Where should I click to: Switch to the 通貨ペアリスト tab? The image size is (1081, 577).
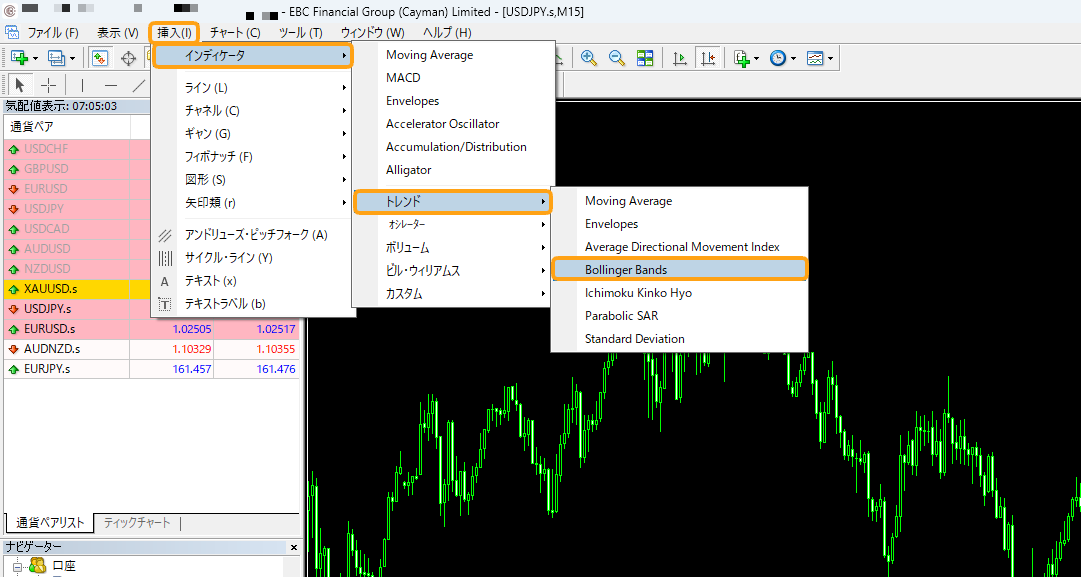click(50, 523)
